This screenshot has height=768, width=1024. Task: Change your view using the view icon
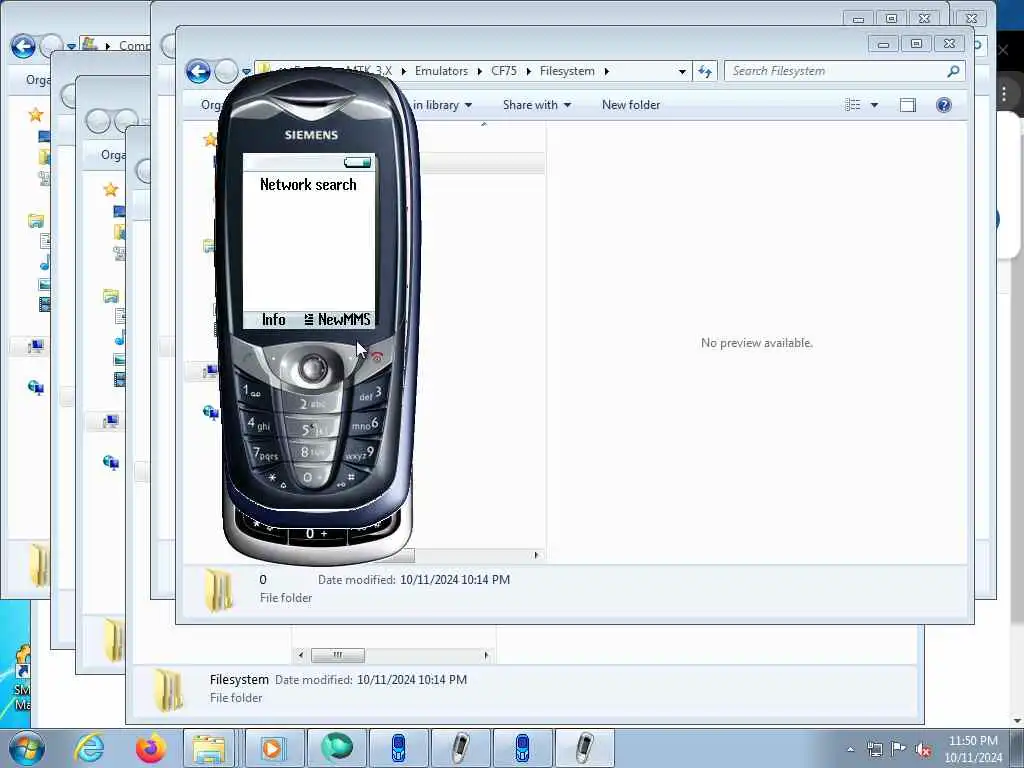point(852,105)
